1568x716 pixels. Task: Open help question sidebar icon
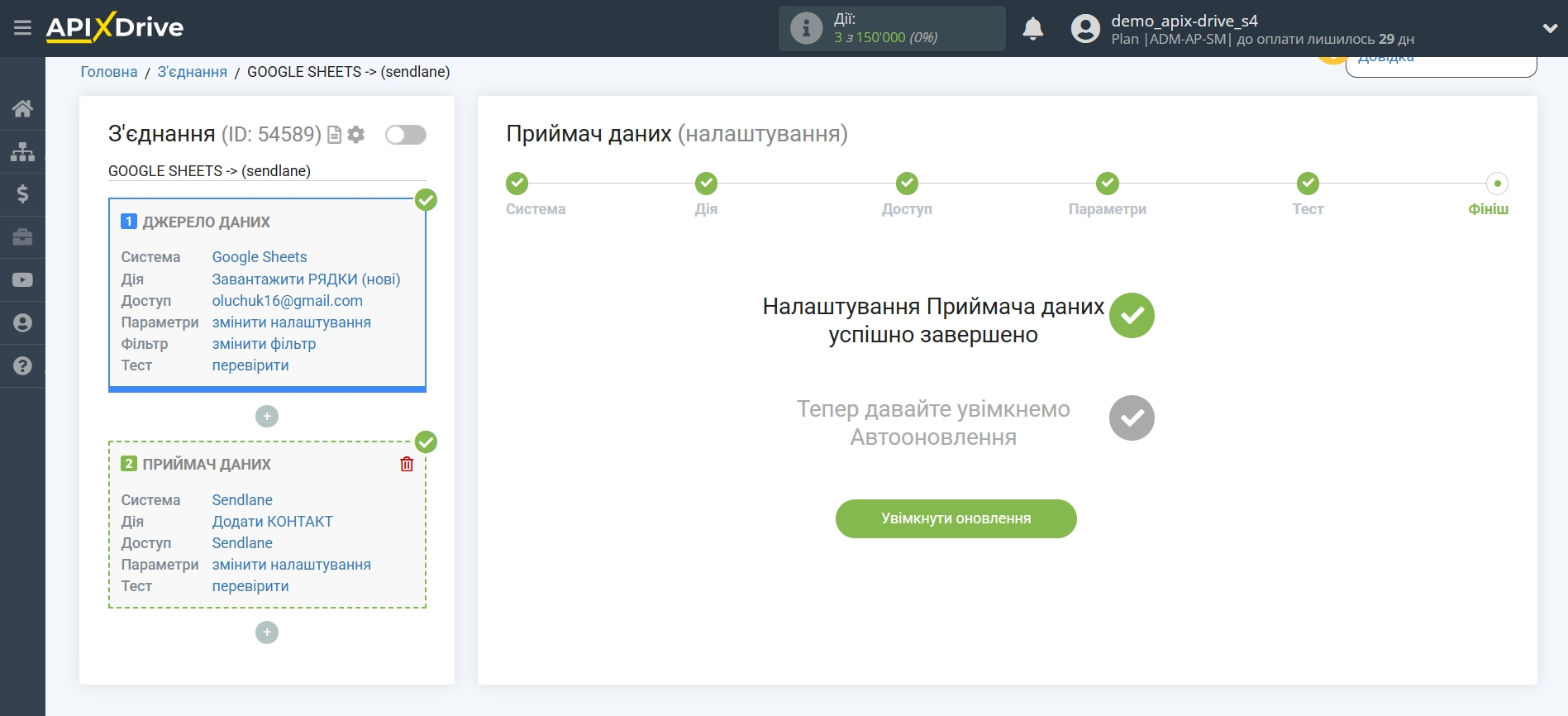(22, 366)
